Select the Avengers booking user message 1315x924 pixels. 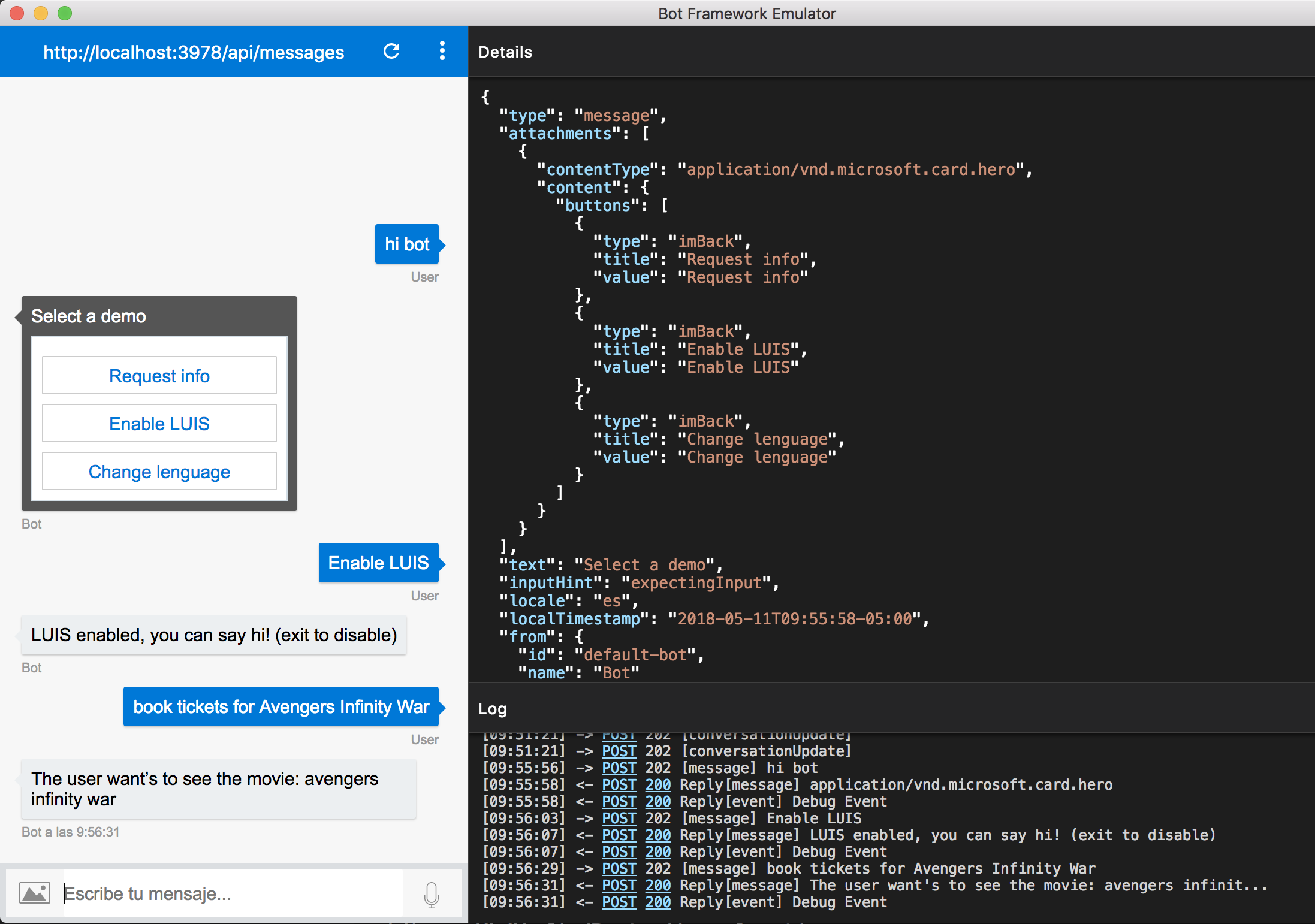coord(281,707)
